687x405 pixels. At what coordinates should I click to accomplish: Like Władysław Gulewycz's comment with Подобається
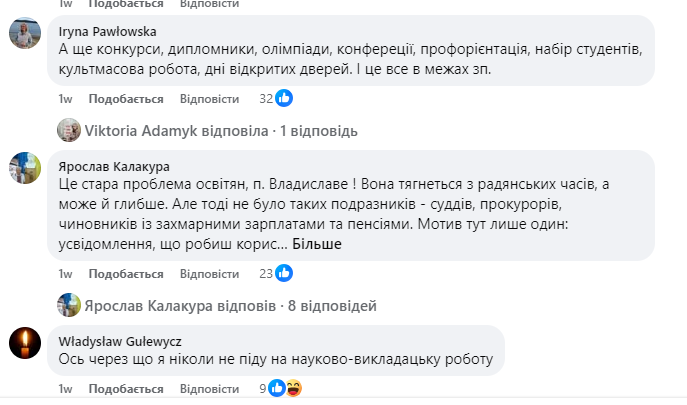(x=126, y=388)
